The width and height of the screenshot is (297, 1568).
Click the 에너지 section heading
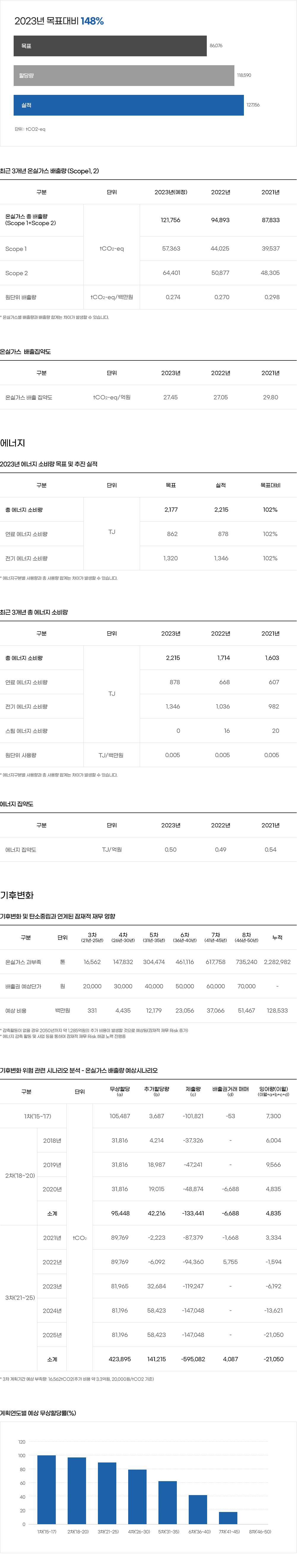click(13, 443)
